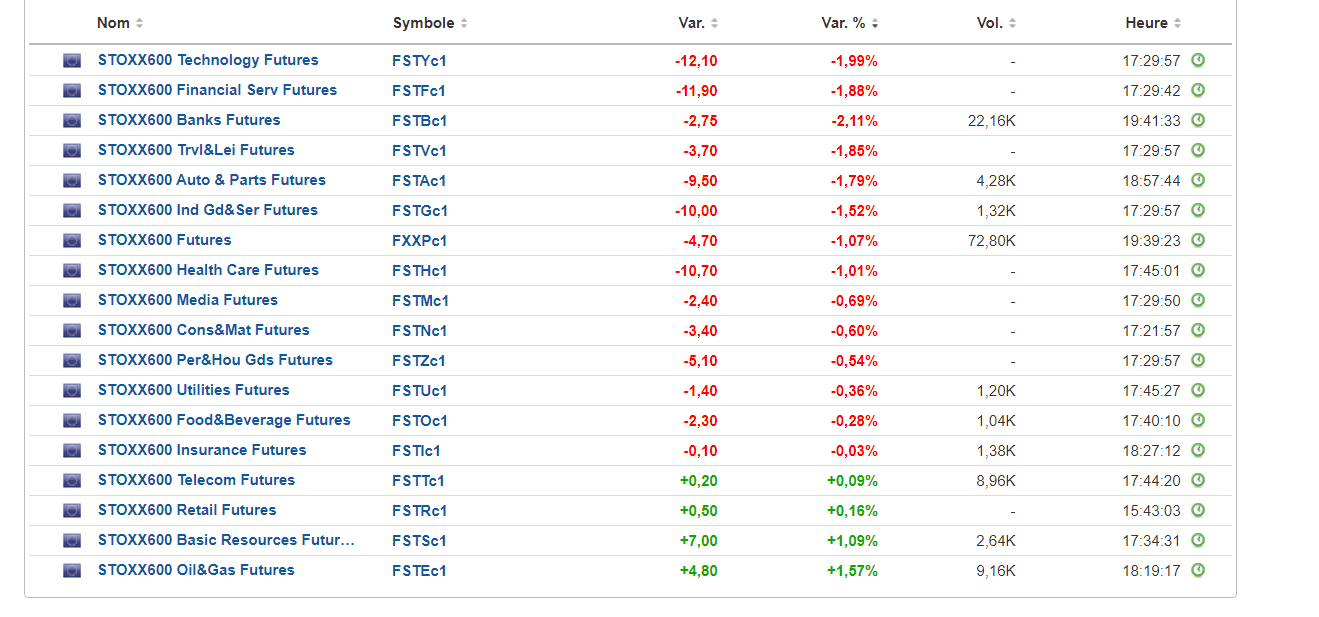Viewport: 1319px width, 617px height.
Task: Click the flag icon beside STOXX600 Futures
Action: (x=71, y=240)
